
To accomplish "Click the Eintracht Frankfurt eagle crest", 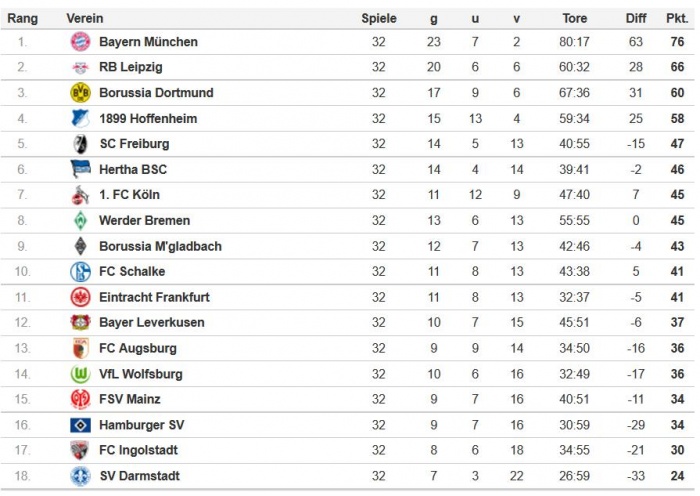I will click(80, 297).
